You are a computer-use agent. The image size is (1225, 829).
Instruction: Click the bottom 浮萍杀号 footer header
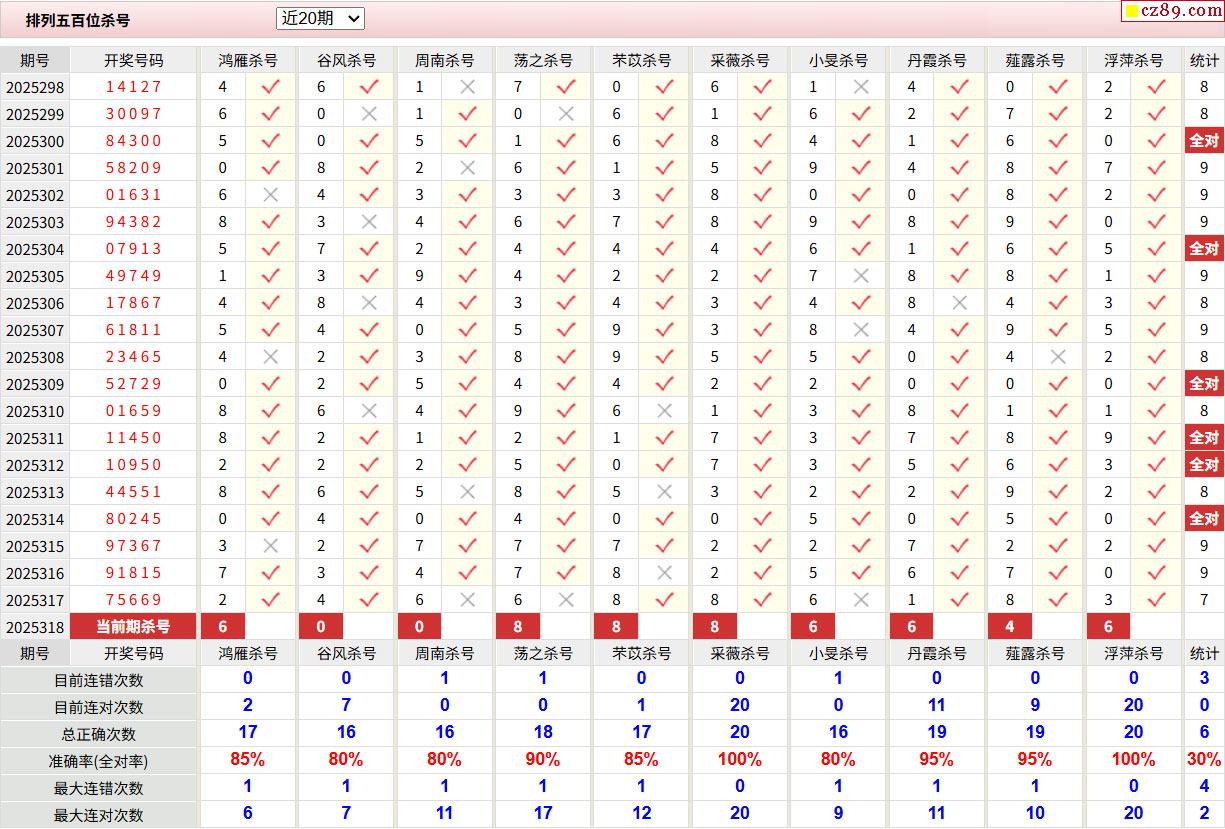coord(1134,653)
